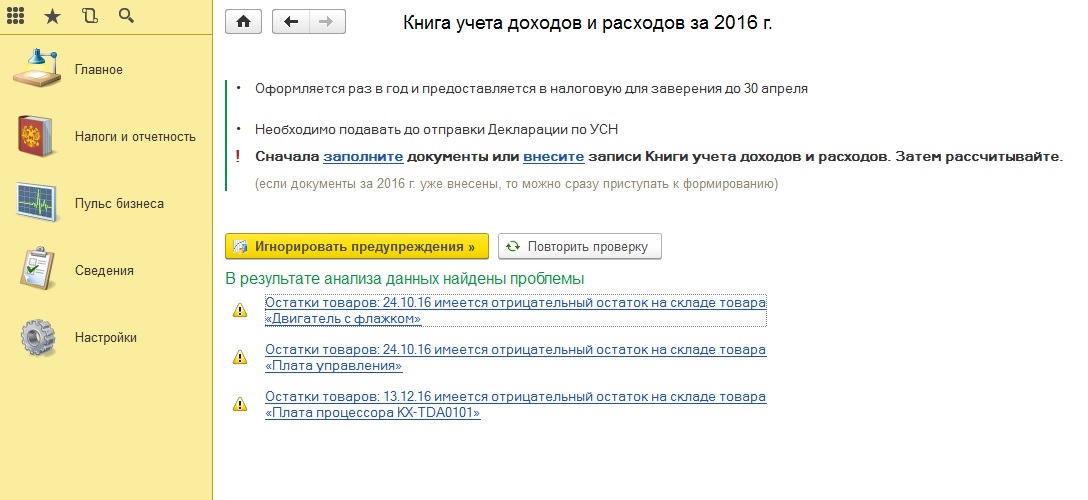Screen dimensions: 1088x500
Task: Open Favorites star icon
Action: (x=54, y=16)
